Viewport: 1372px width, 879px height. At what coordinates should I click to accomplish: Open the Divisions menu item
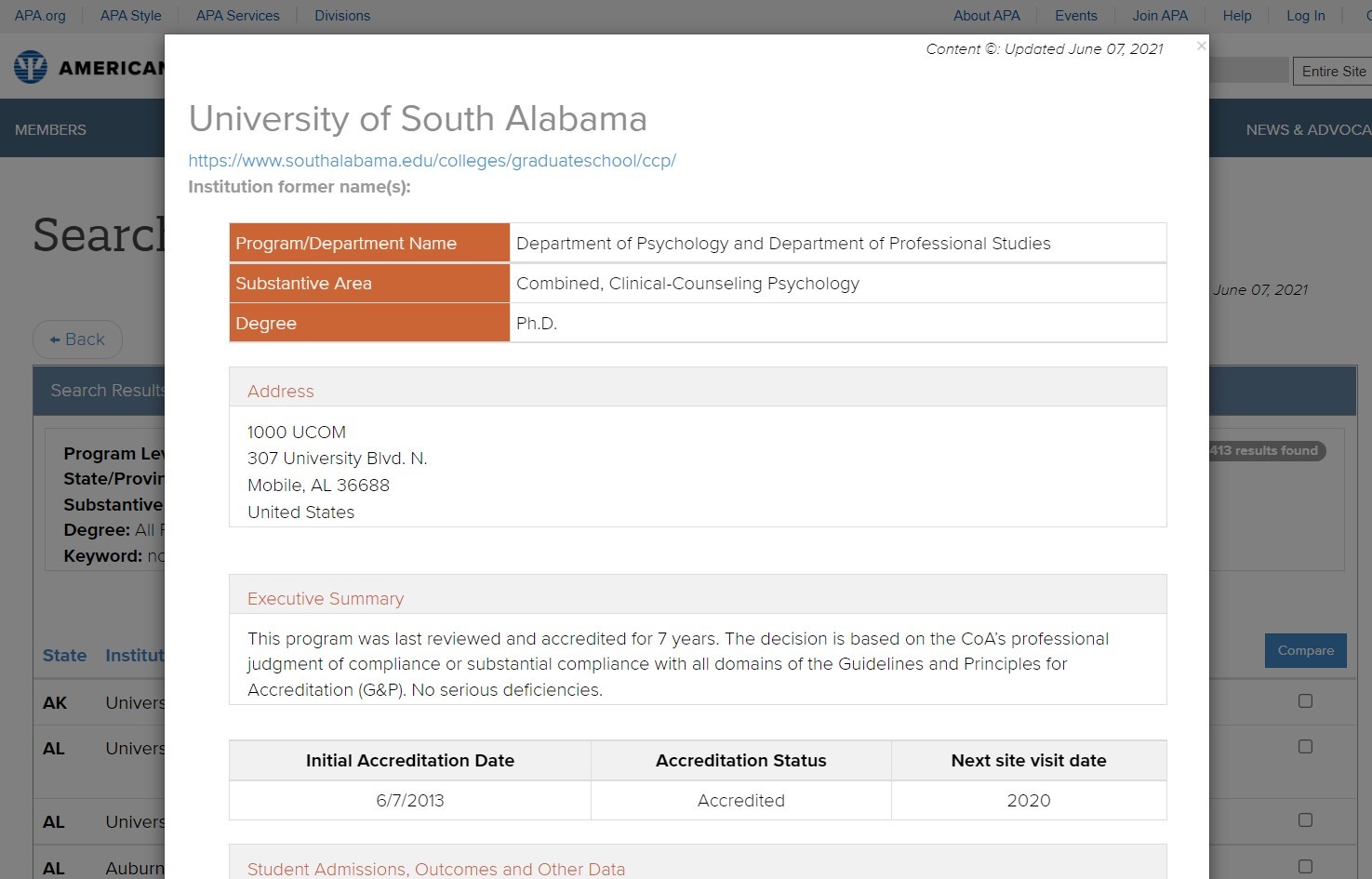tap(342, 16)
